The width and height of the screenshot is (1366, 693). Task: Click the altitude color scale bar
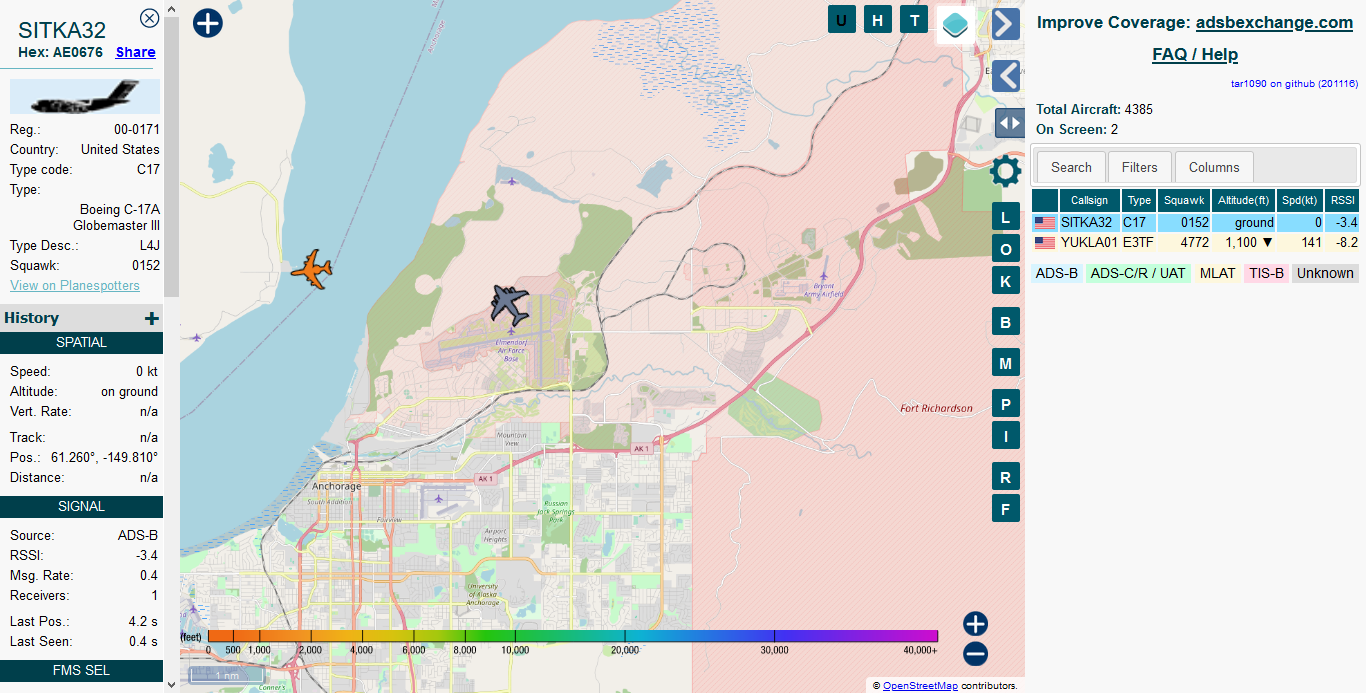(x=573, y=636)
